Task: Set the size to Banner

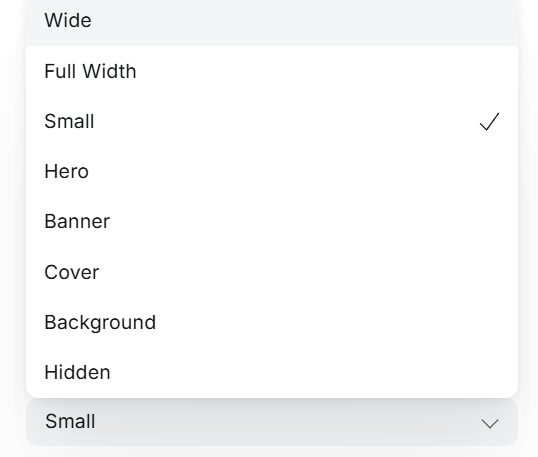Action: point(272,222)
